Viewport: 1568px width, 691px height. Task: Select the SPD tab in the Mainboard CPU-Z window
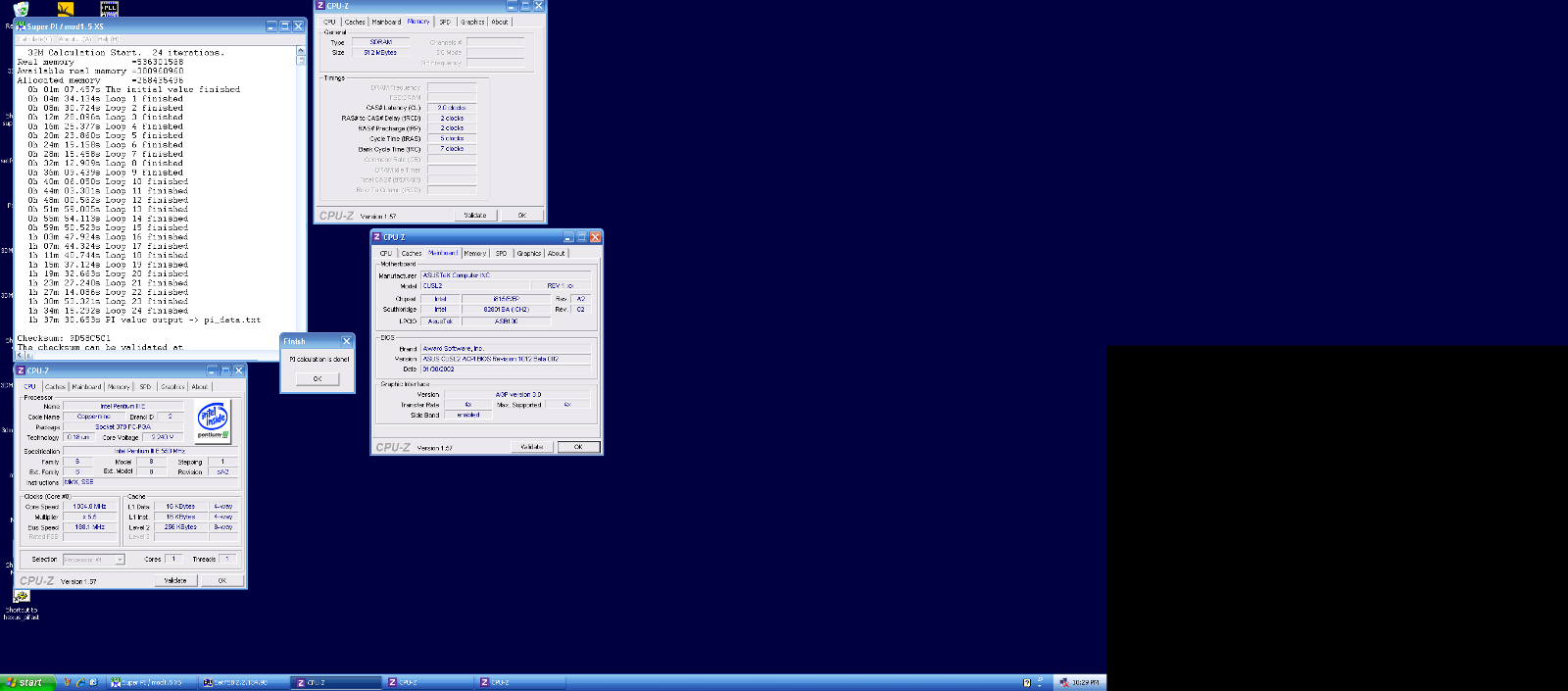(502, 253)
